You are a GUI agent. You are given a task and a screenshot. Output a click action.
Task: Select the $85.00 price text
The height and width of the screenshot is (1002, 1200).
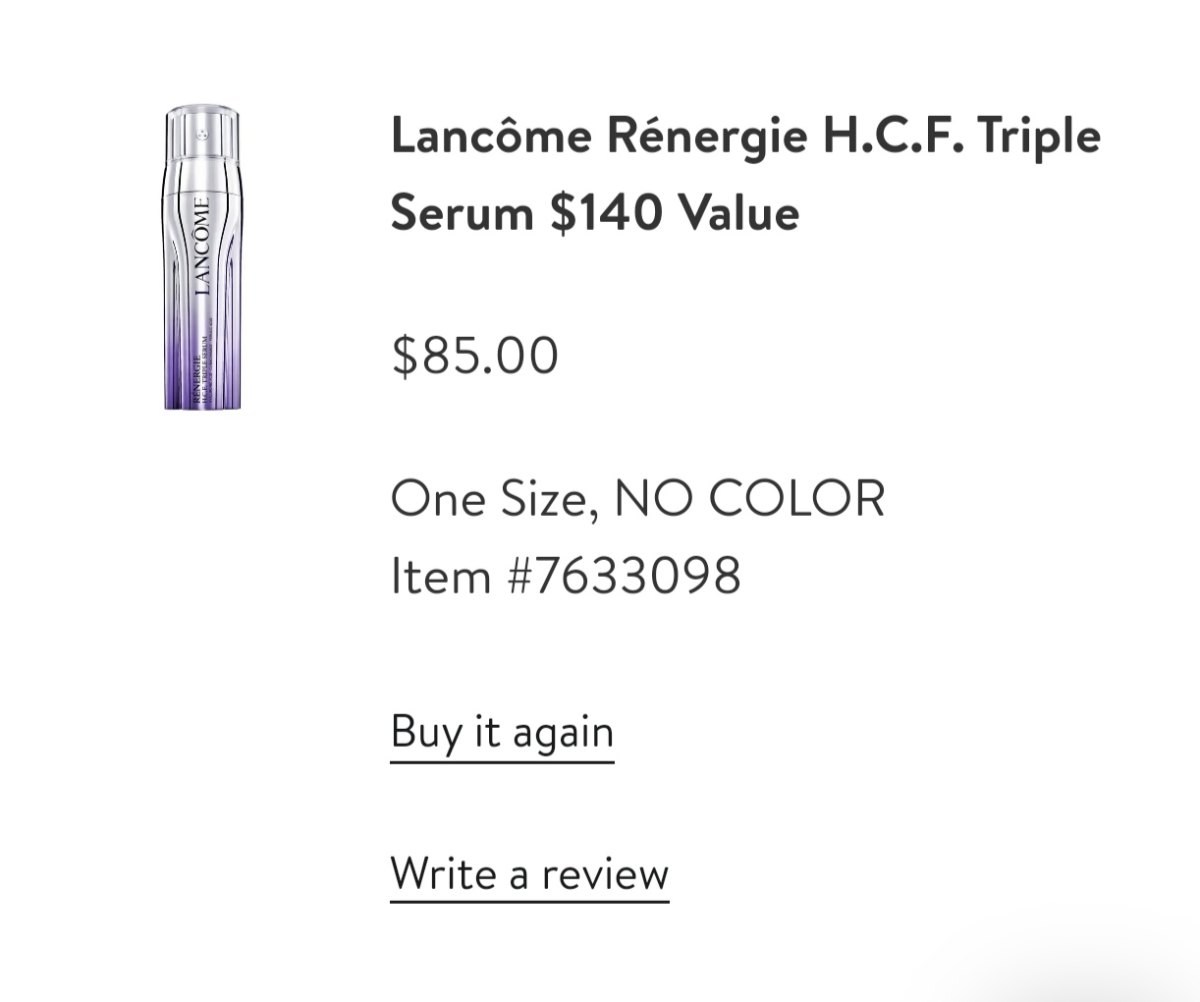point(475,356)
